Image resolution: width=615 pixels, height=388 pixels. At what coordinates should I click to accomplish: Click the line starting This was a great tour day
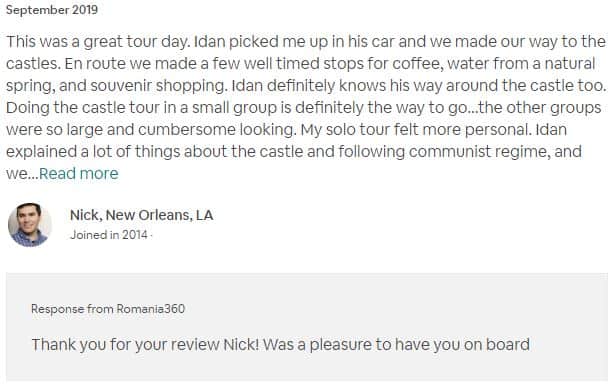tap(306, 42)
